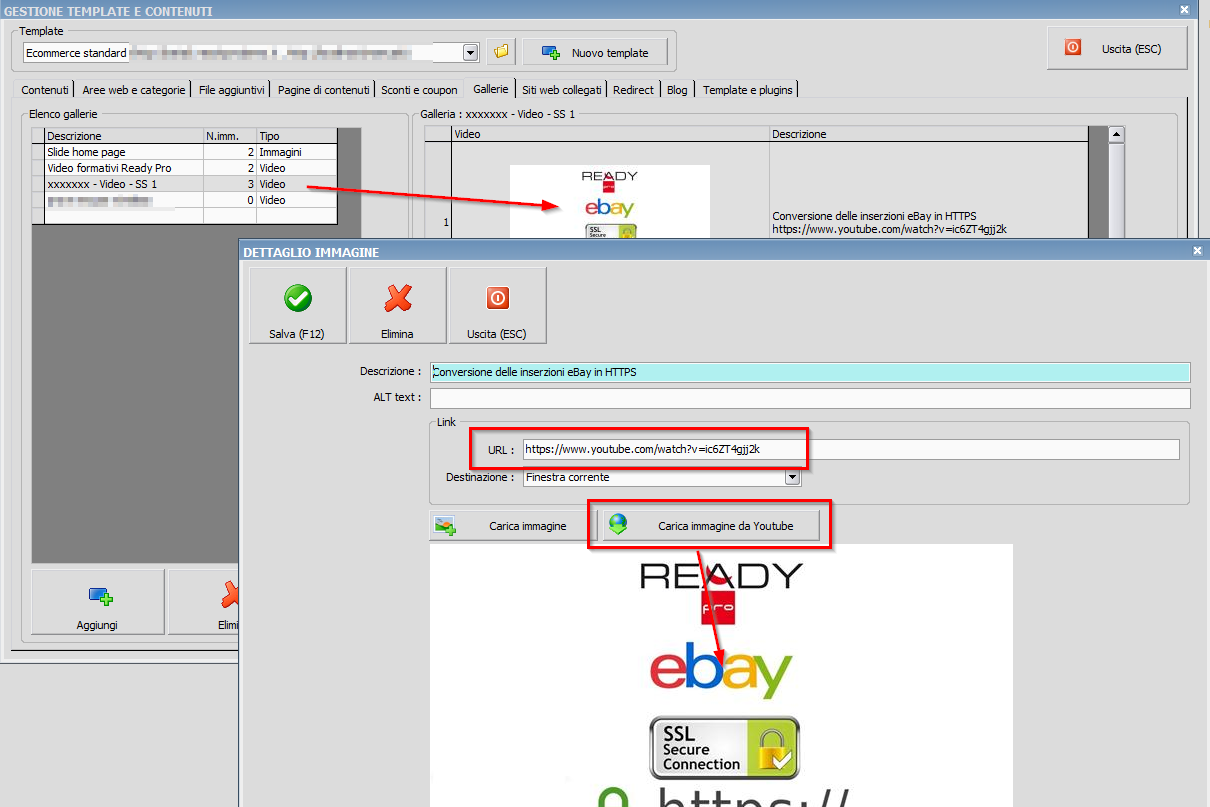Click YouTube URL text in gallery description cell
Image resolution: width=1210 pixels, height=807 pixels.
889,229
